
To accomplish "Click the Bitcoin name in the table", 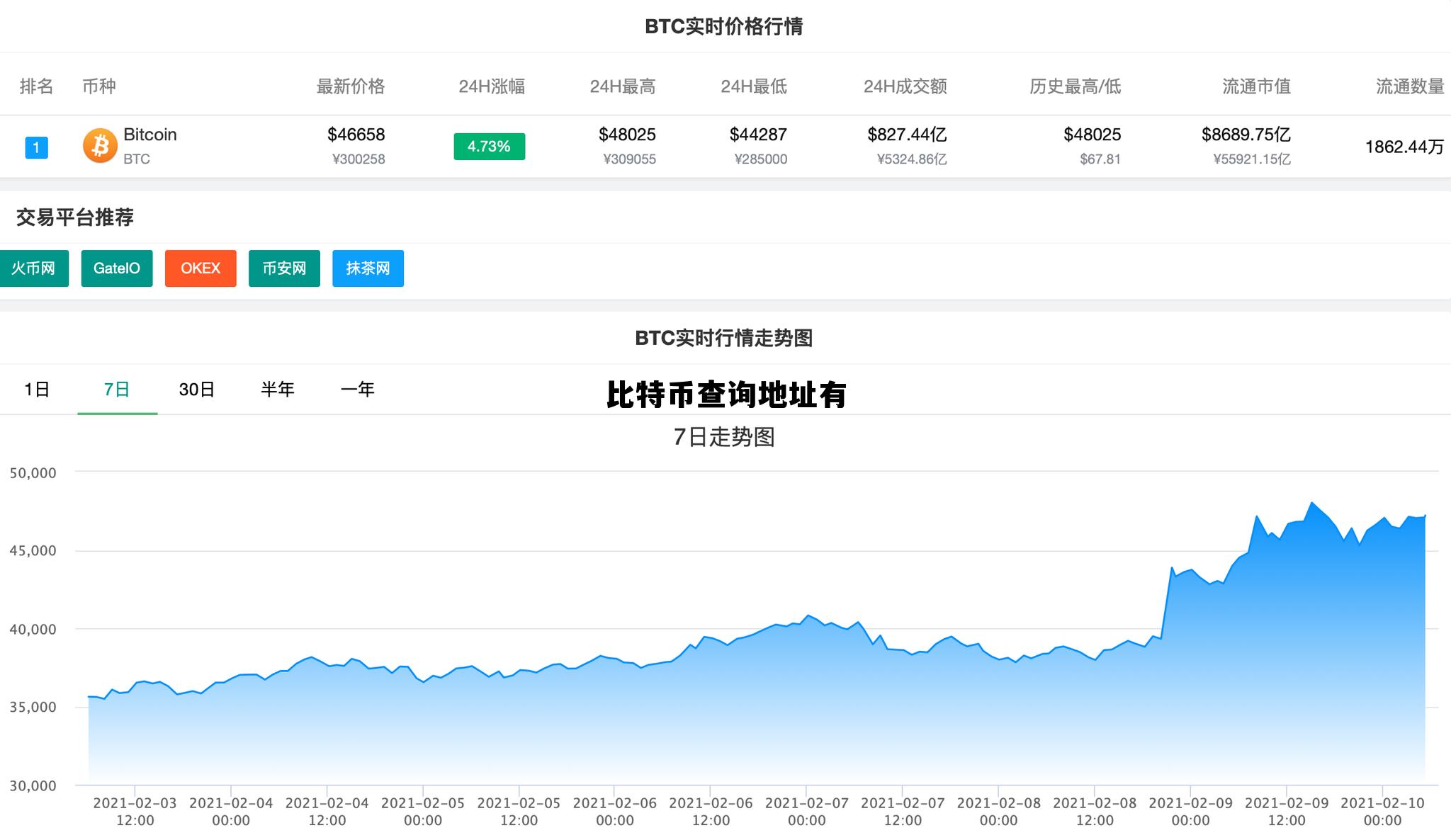I will point(149,135).
